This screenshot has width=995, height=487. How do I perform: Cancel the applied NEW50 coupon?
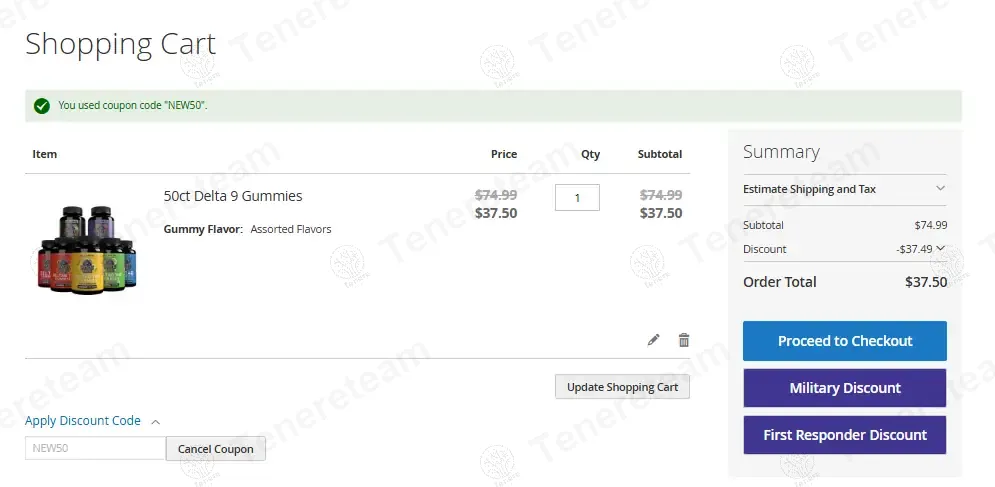[215, 449]
